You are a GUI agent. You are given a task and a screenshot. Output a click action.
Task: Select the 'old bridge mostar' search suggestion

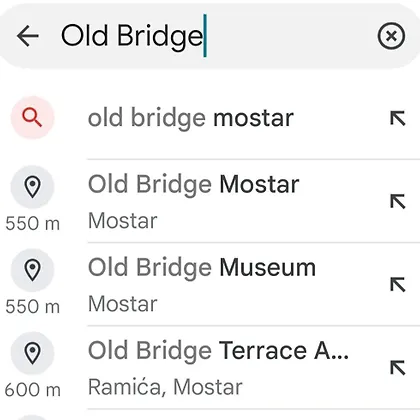click(210, 118)
